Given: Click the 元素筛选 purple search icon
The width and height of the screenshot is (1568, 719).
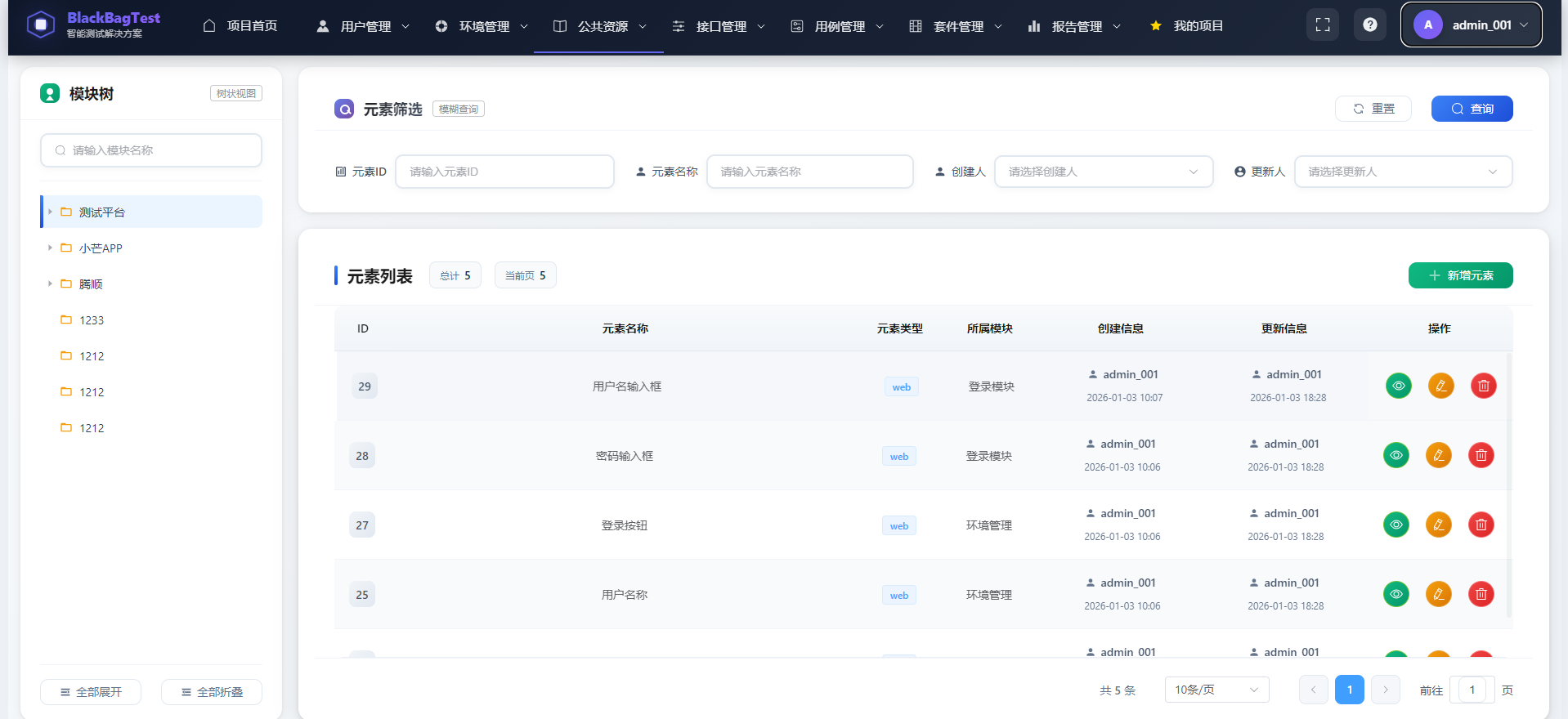Looking at the screenshot, I should (x=344, y=109).
